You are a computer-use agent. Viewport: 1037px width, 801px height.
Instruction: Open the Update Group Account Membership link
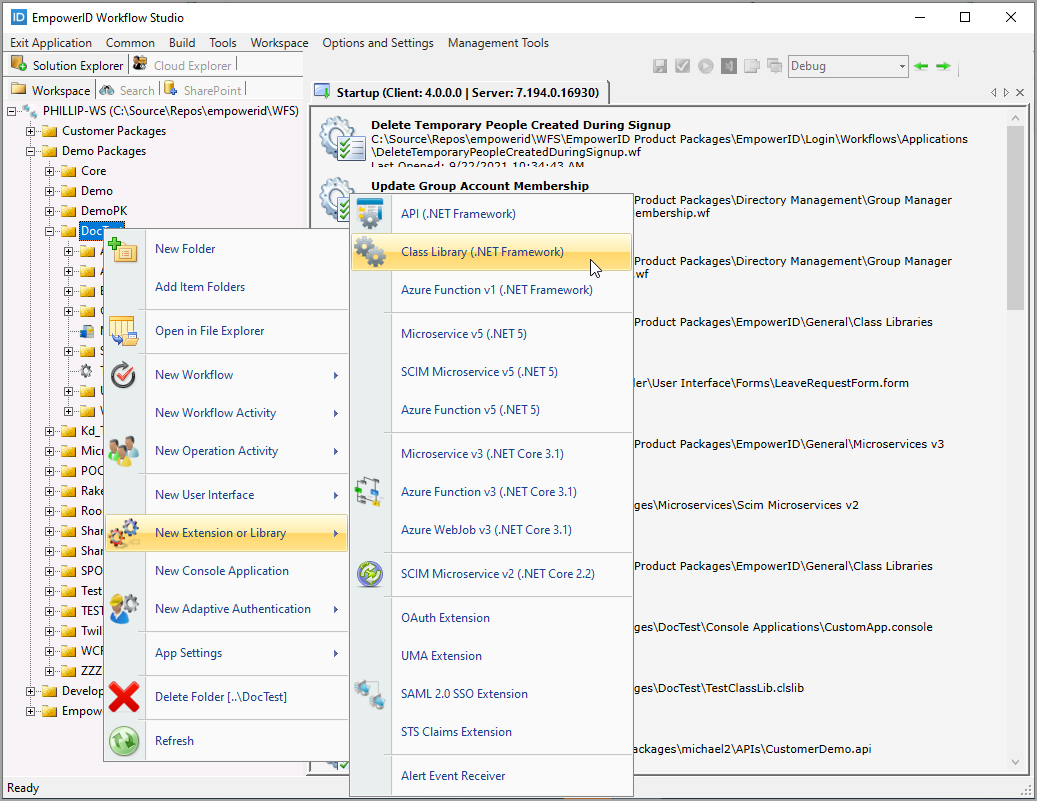coord(479,185)
